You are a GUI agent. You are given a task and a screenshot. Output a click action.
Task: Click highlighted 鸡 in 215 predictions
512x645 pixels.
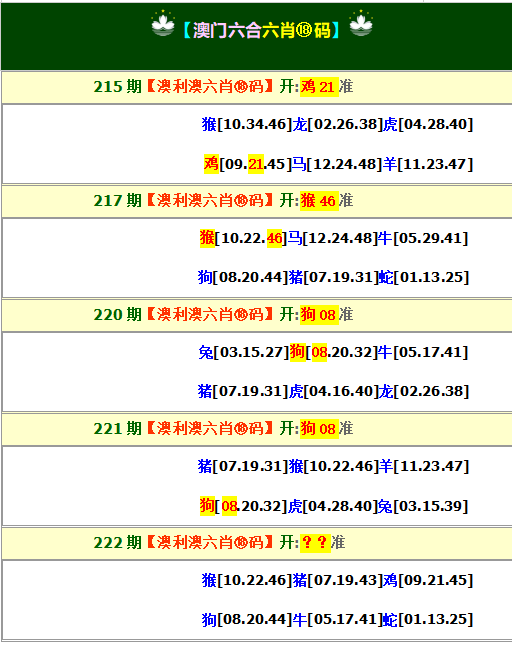(211, 164)
